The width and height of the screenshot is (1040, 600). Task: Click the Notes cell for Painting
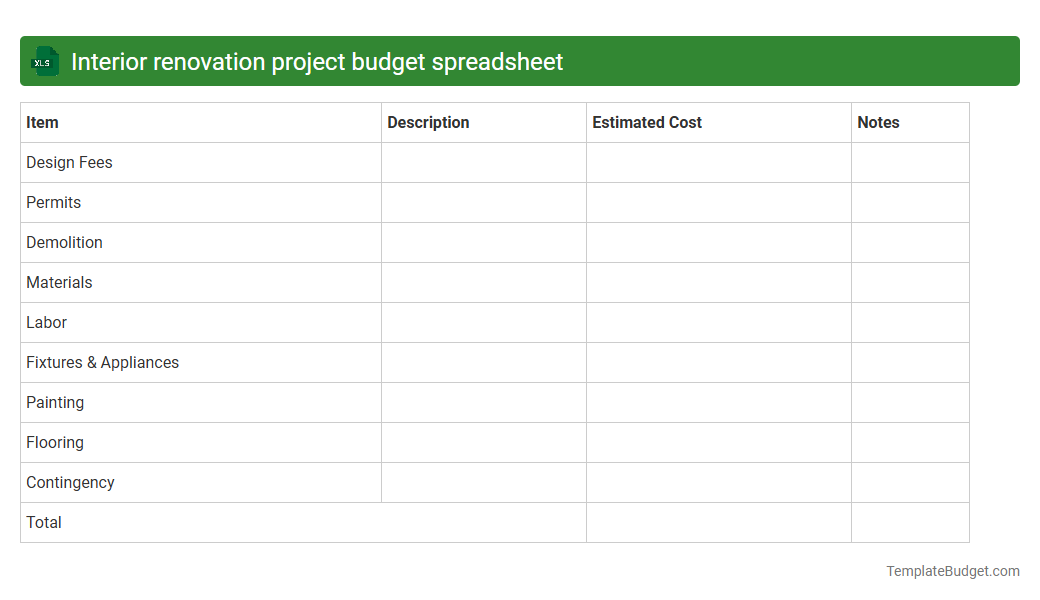[909, 402]
